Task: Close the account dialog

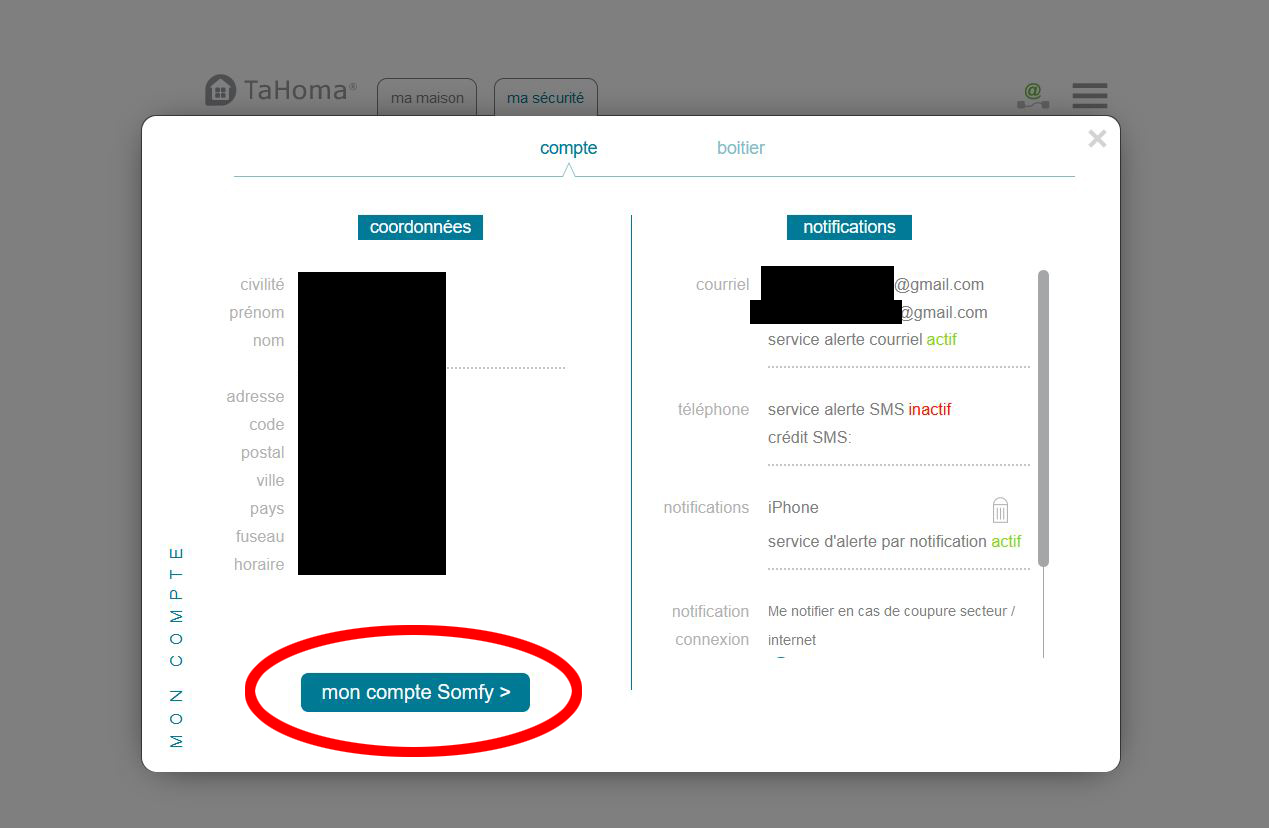Action: (1097, 139)
